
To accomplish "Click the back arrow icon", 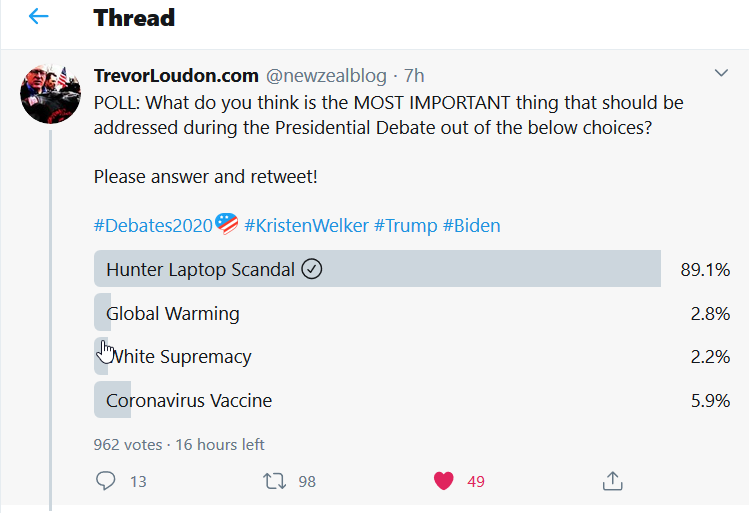I will [x=39, y=18].
